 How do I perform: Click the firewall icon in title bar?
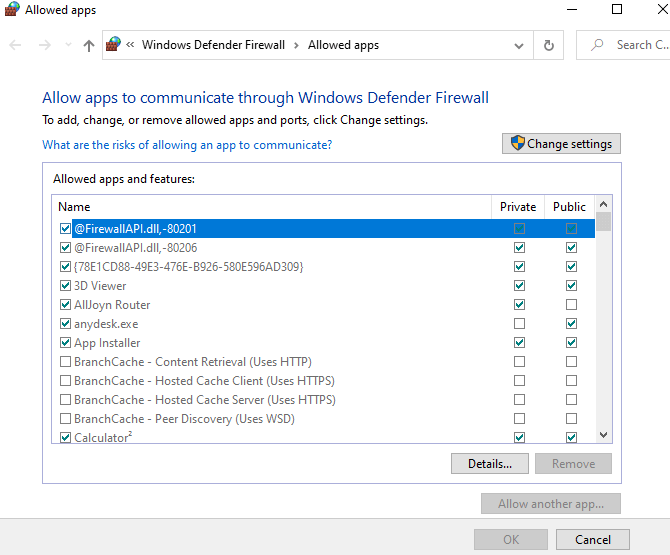pyautogui.click(x=12, y=10)
